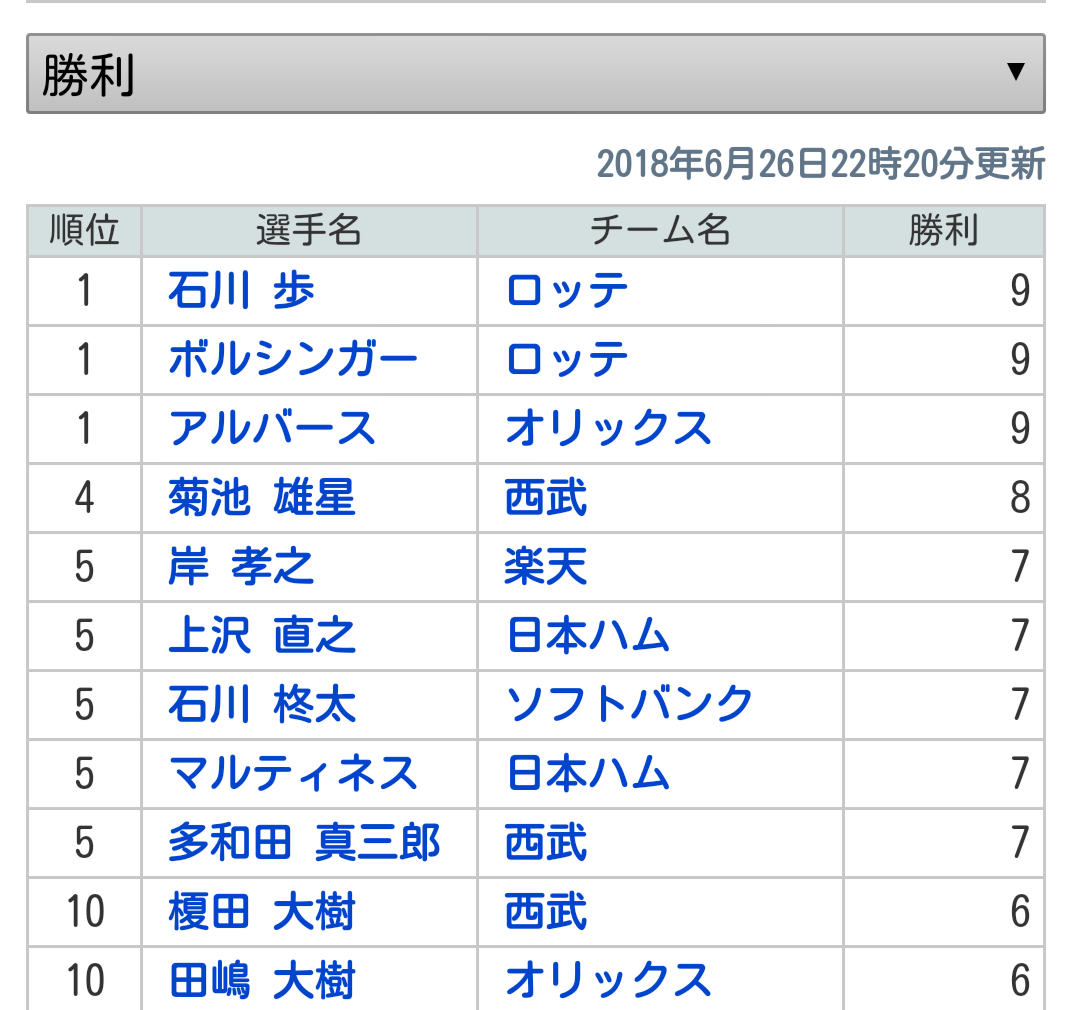The height and width of the screenshot is (1010, 1075).
Task: Open ソフトバンク team link
Action: point(629,705)
